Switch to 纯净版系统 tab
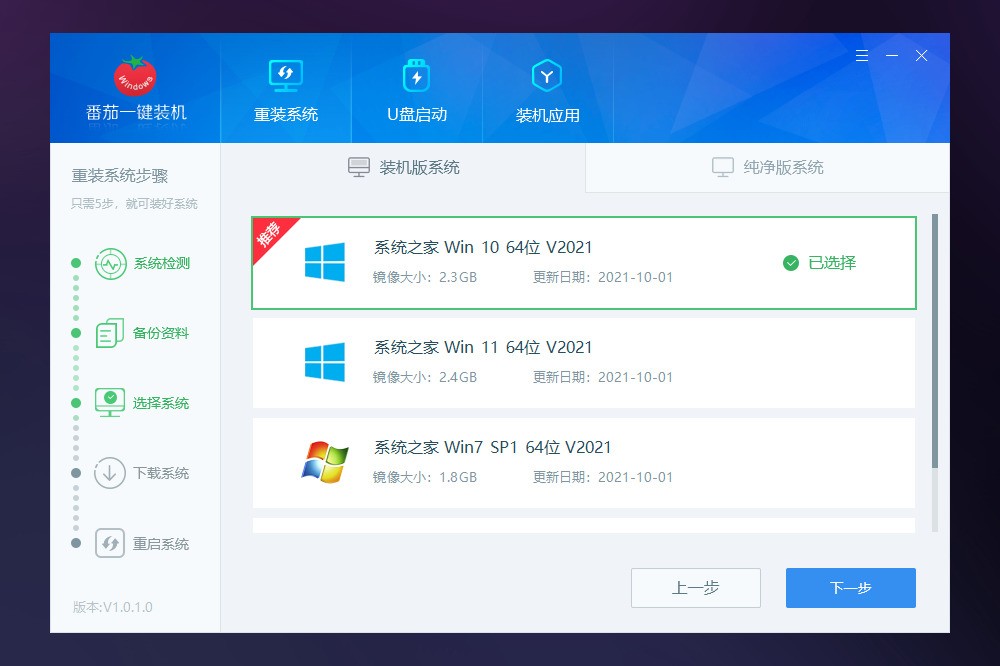 pos(767,167)
